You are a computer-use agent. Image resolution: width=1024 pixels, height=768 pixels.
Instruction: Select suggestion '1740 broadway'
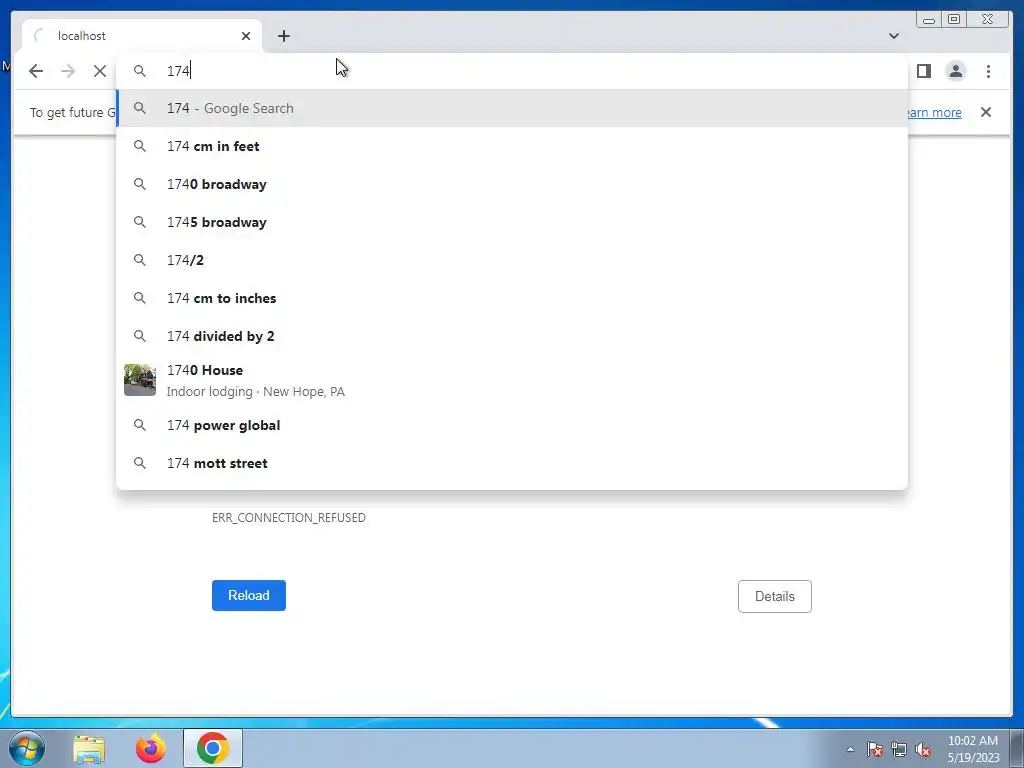tap(512, 184)
